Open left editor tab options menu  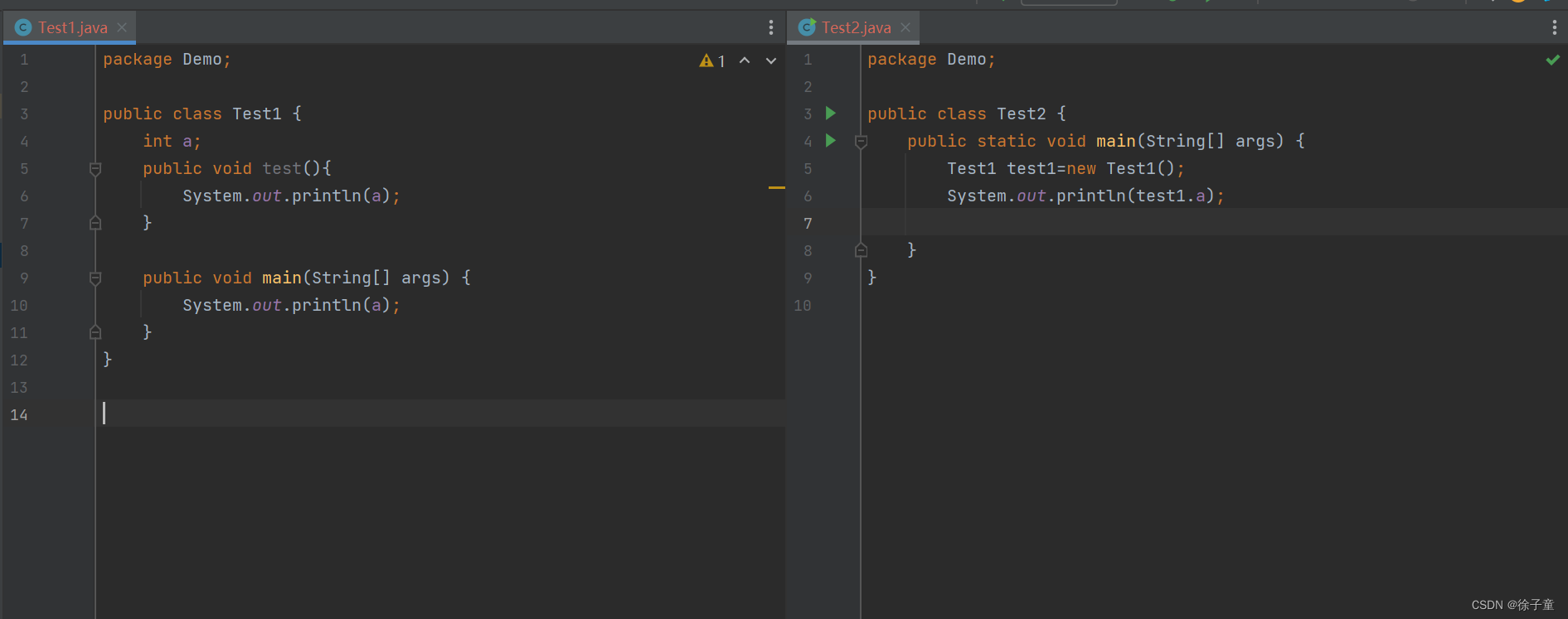771,27
